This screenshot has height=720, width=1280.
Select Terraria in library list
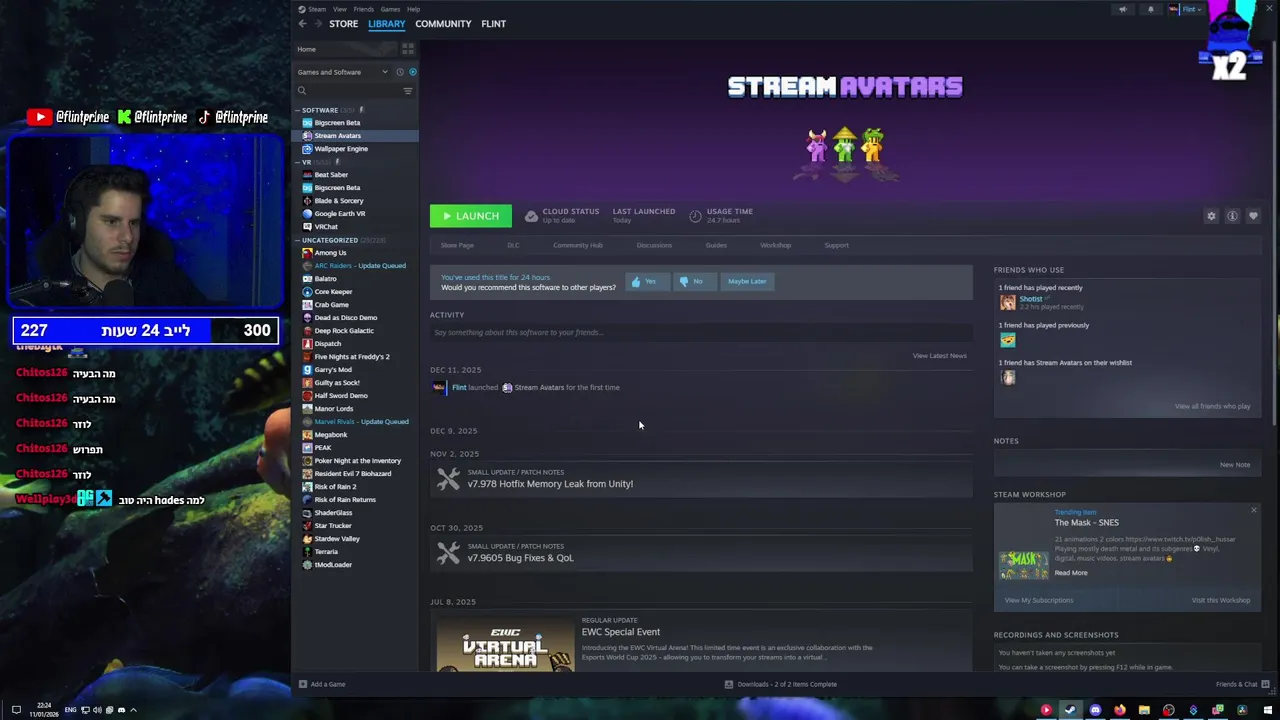pos(326,552)
